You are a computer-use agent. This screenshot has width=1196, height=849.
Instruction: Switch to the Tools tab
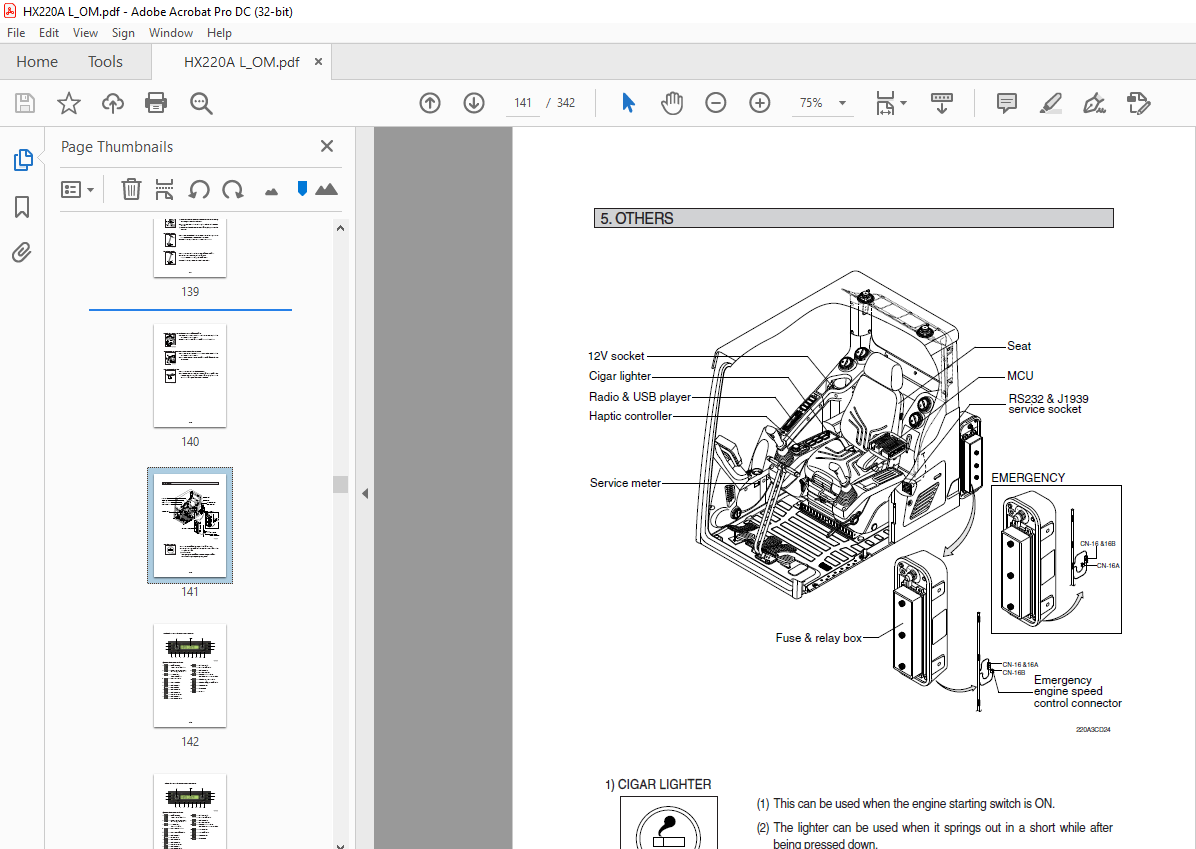(105, 62)
